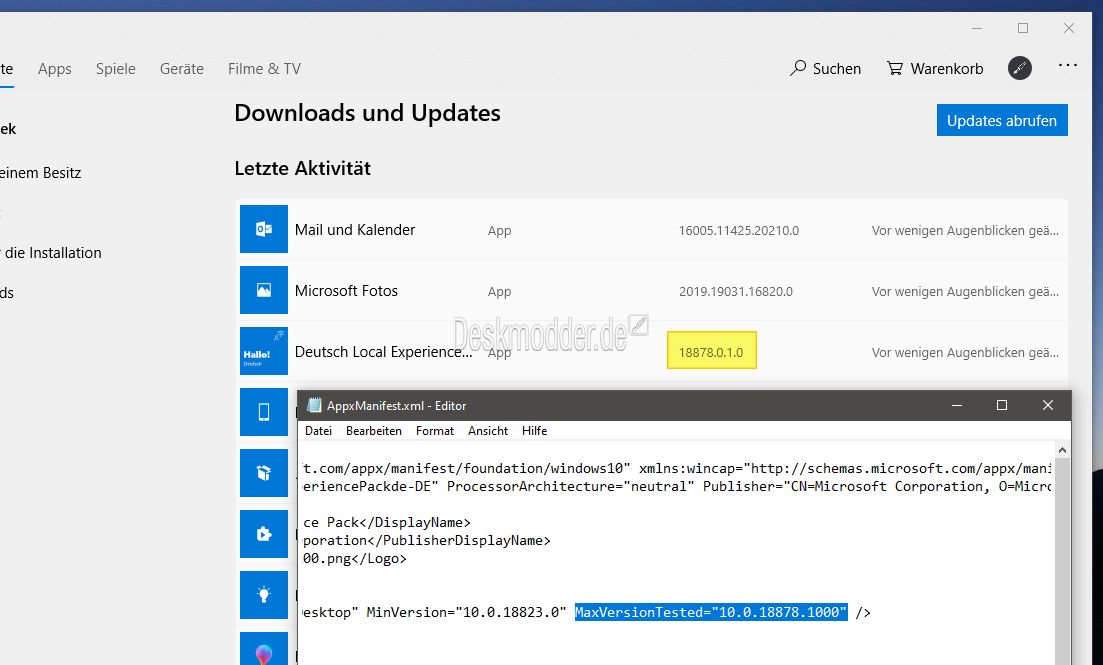Click the Suchen search button
Viewport: 1103px width, 665px height.
pyautogui.click(x=825, y=69)
